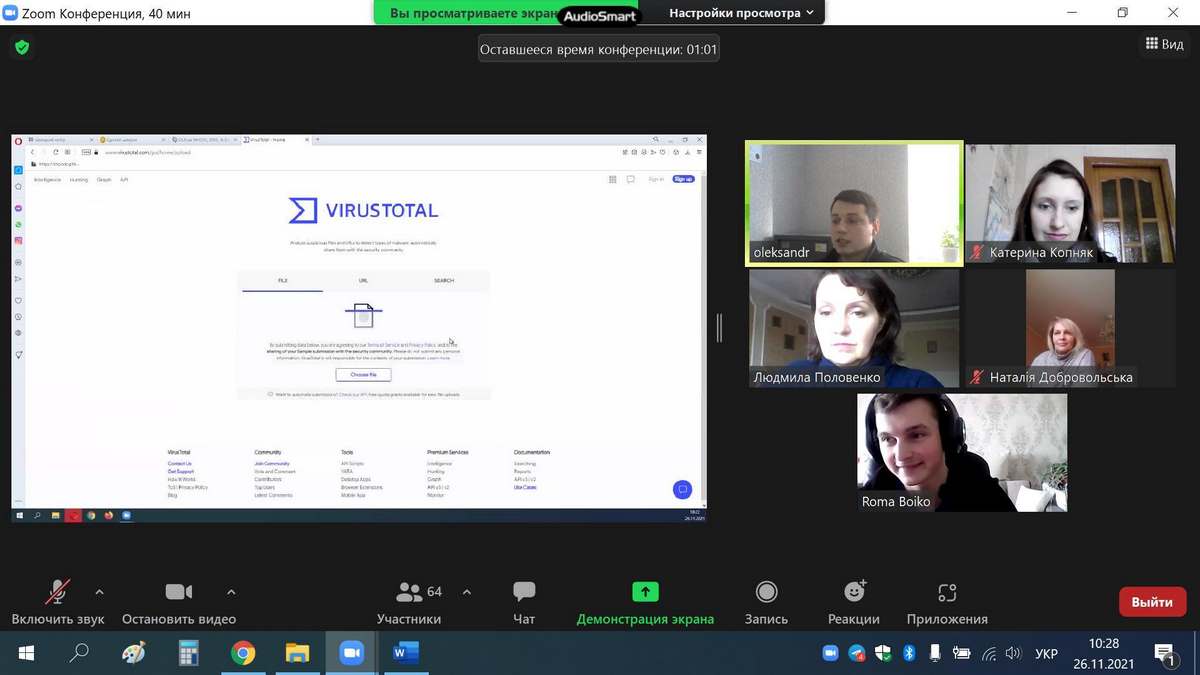The image size is (1200, 675).
Task: Unmute microphone with Включить звук
Action: tap(58, 592)
